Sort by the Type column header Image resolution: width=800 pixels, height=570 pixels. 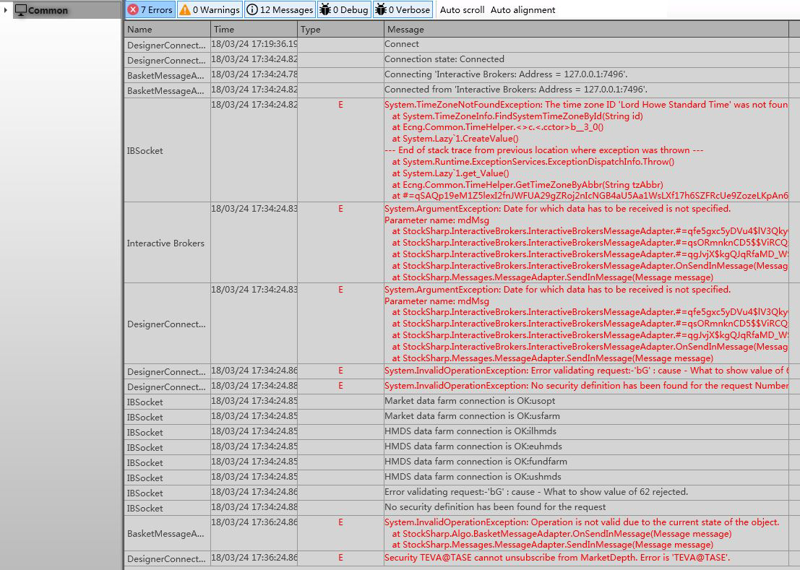311,30
